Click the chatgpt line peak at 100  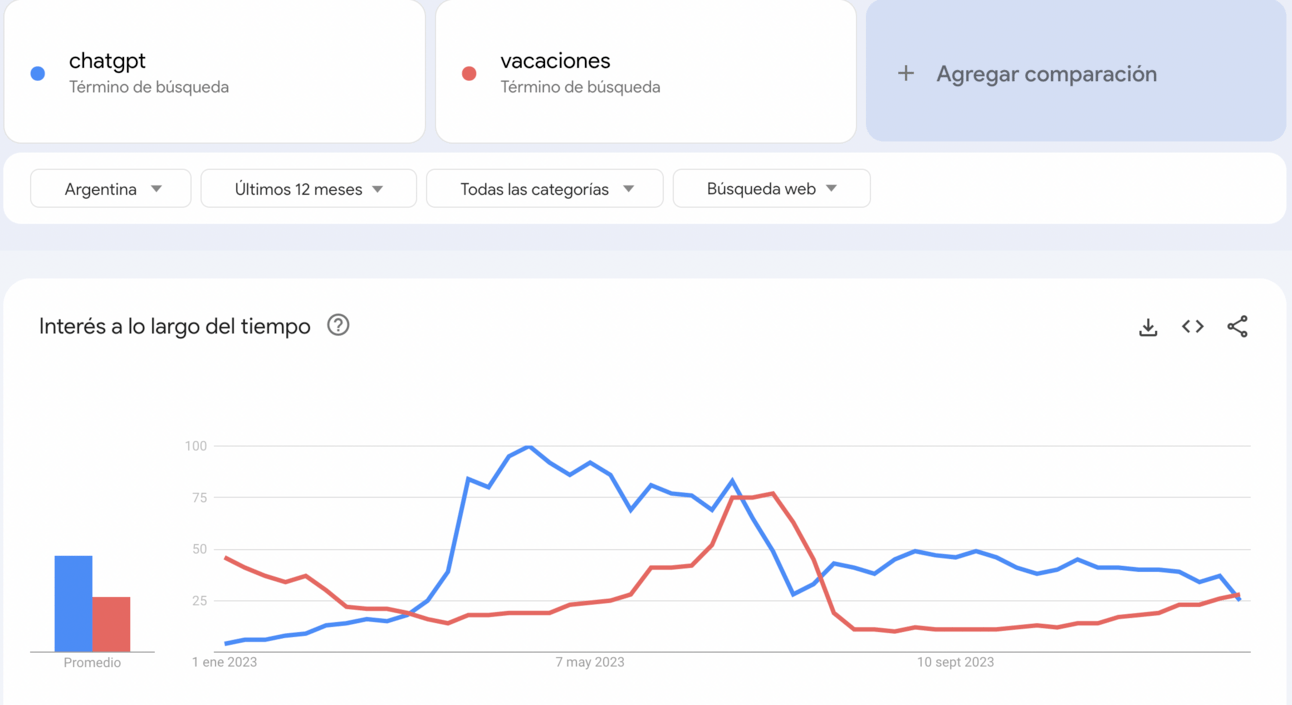(529, 447)
